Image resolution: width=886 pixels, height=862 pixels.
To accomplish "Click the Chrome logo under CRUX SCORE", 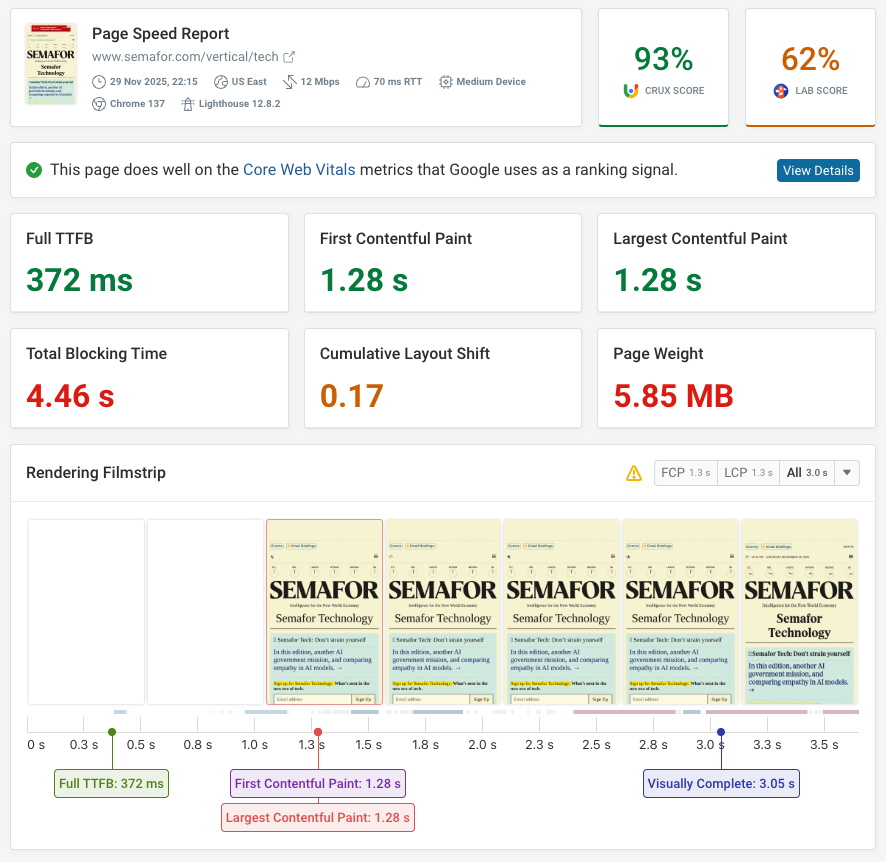I will [631, 91].
